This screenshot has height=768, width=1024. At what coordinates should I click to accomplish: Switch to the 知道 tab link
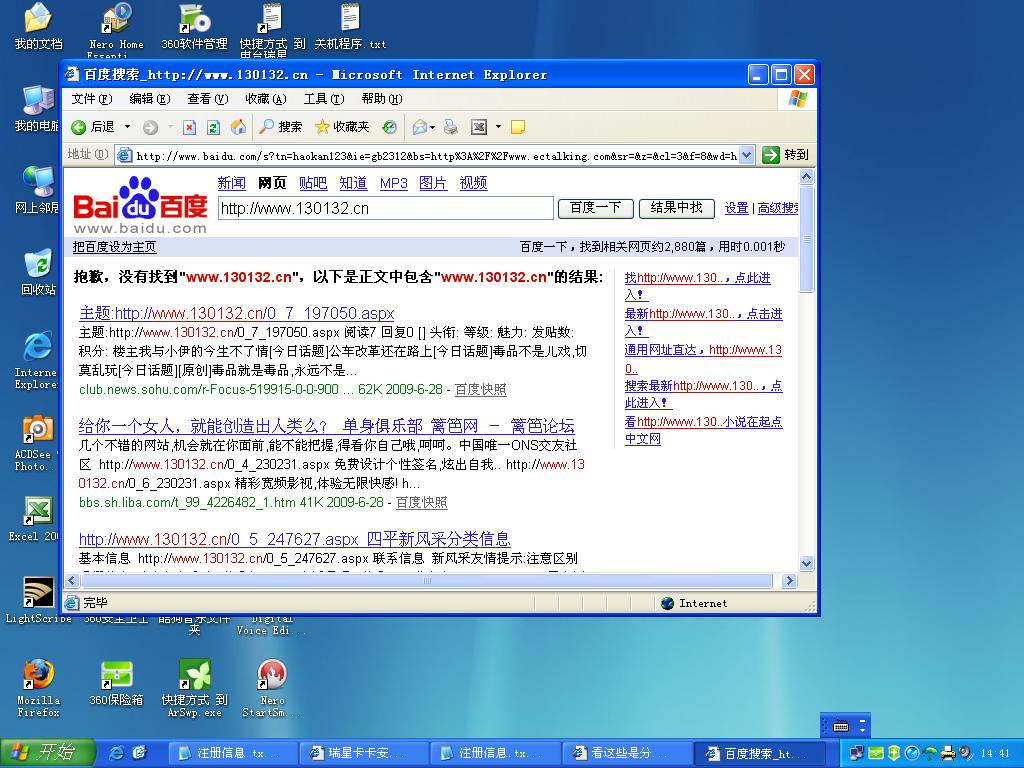pyautogui.click(x=353, y=183)
